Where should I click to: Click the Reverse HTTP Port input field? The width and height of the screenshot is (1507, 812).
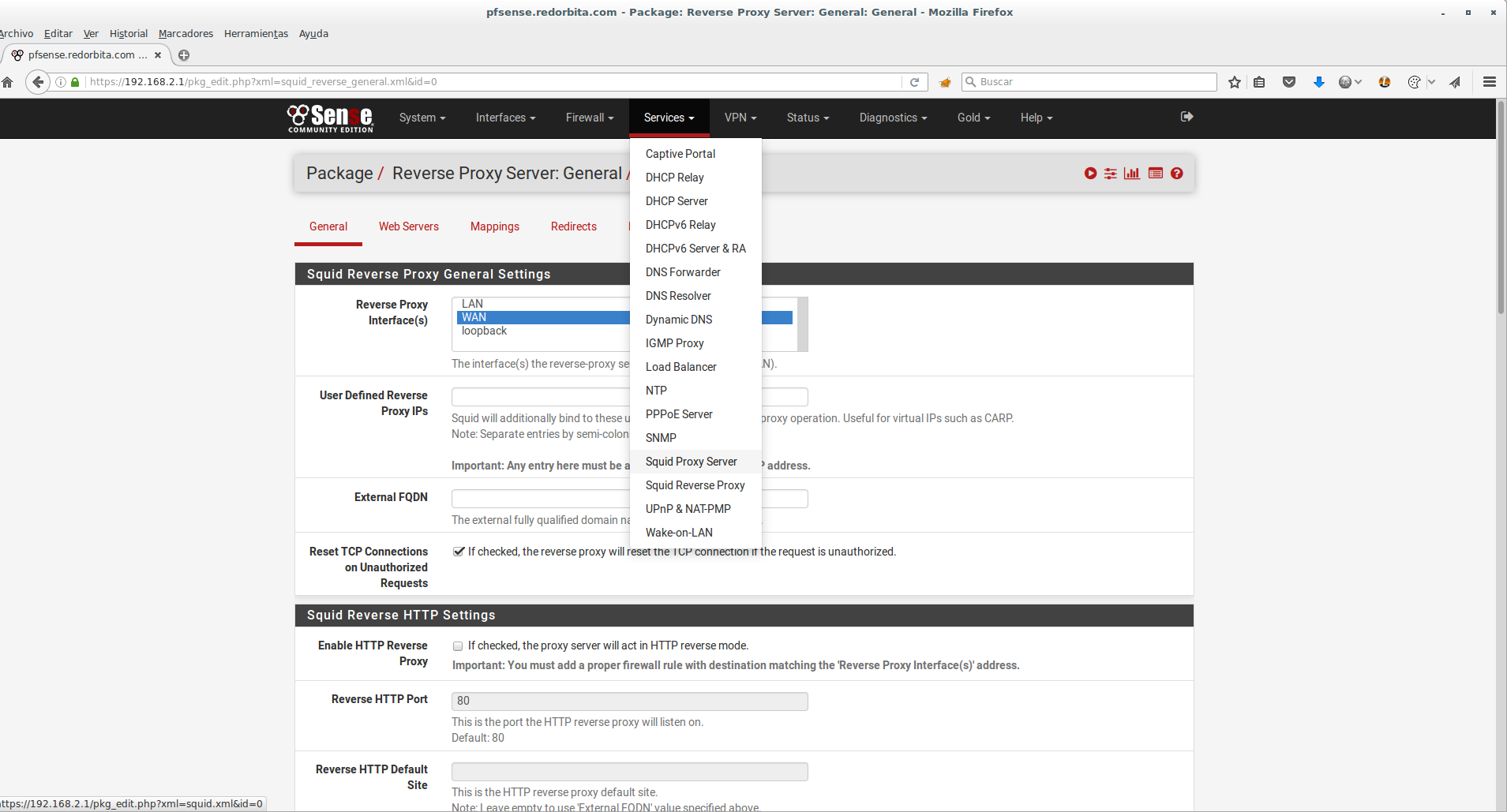click(x=629, y=701)
